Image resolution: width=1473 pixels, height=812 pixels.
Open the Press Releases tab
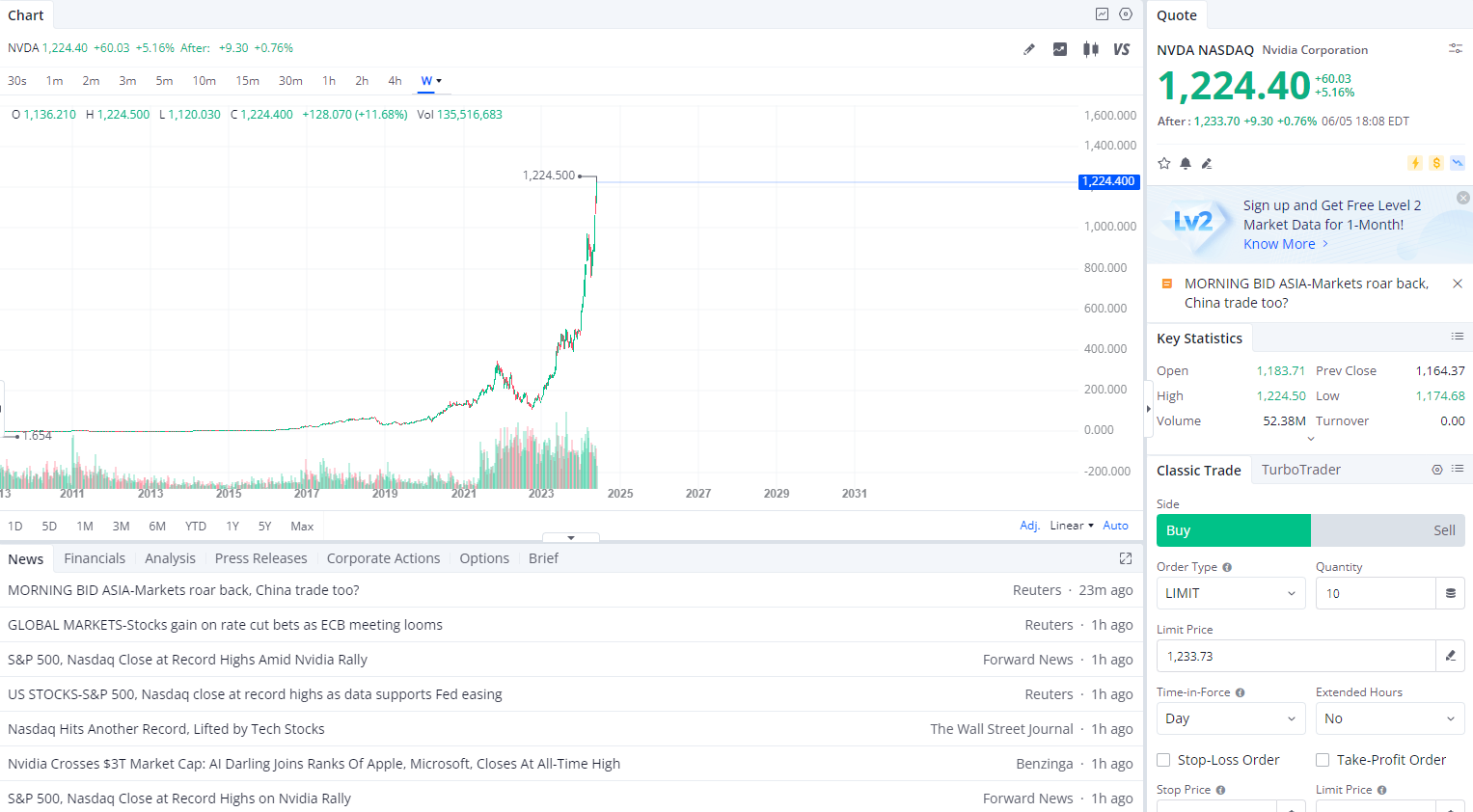tap(261, 558)
